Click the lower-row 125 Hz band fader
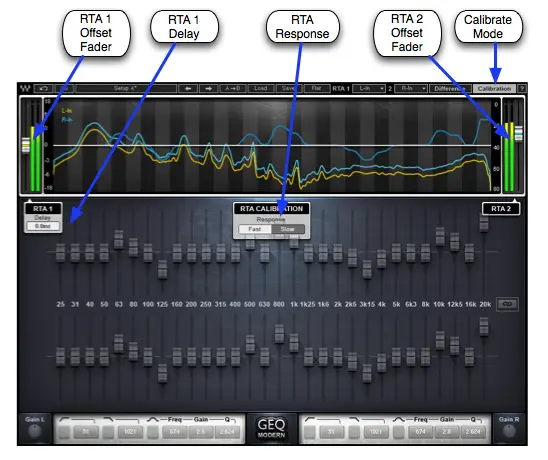This screenshot has height=460, width=548. [162, 373]
